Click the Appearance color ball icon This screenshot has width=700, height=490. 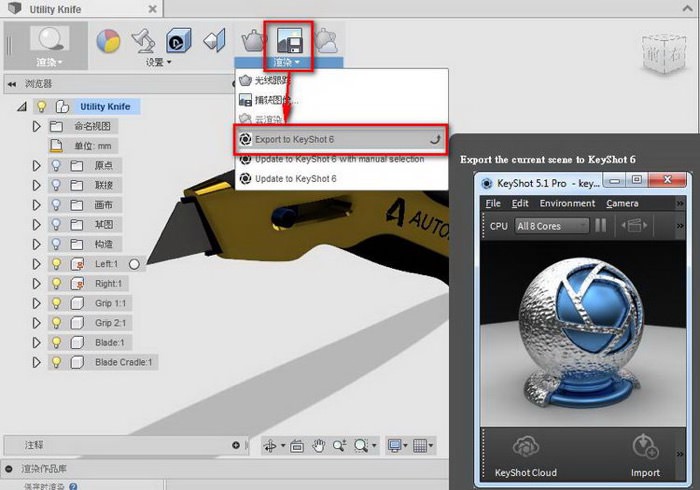tap(108, 41)
